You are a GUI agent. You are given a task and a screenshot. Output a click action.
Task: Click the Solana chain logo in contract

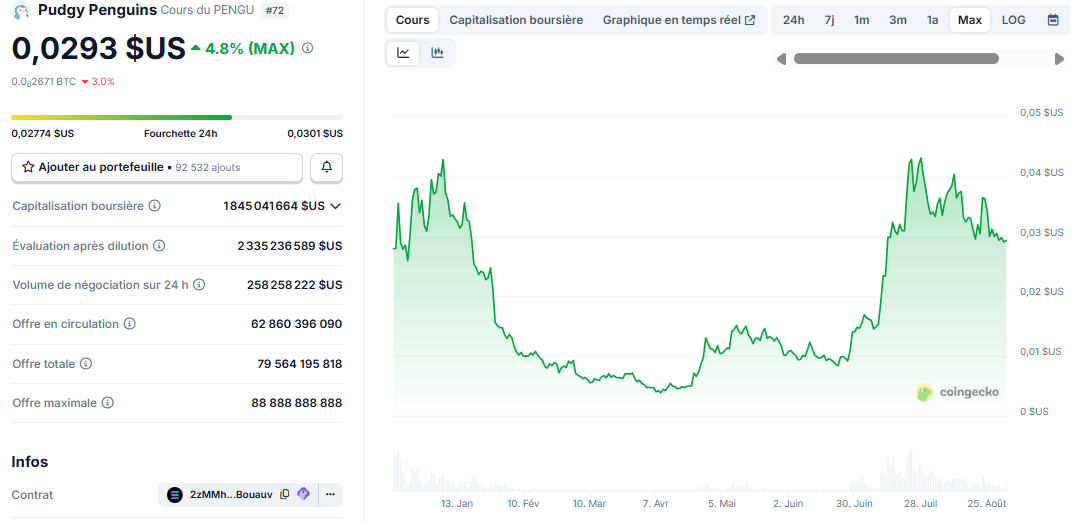point(175,494)
